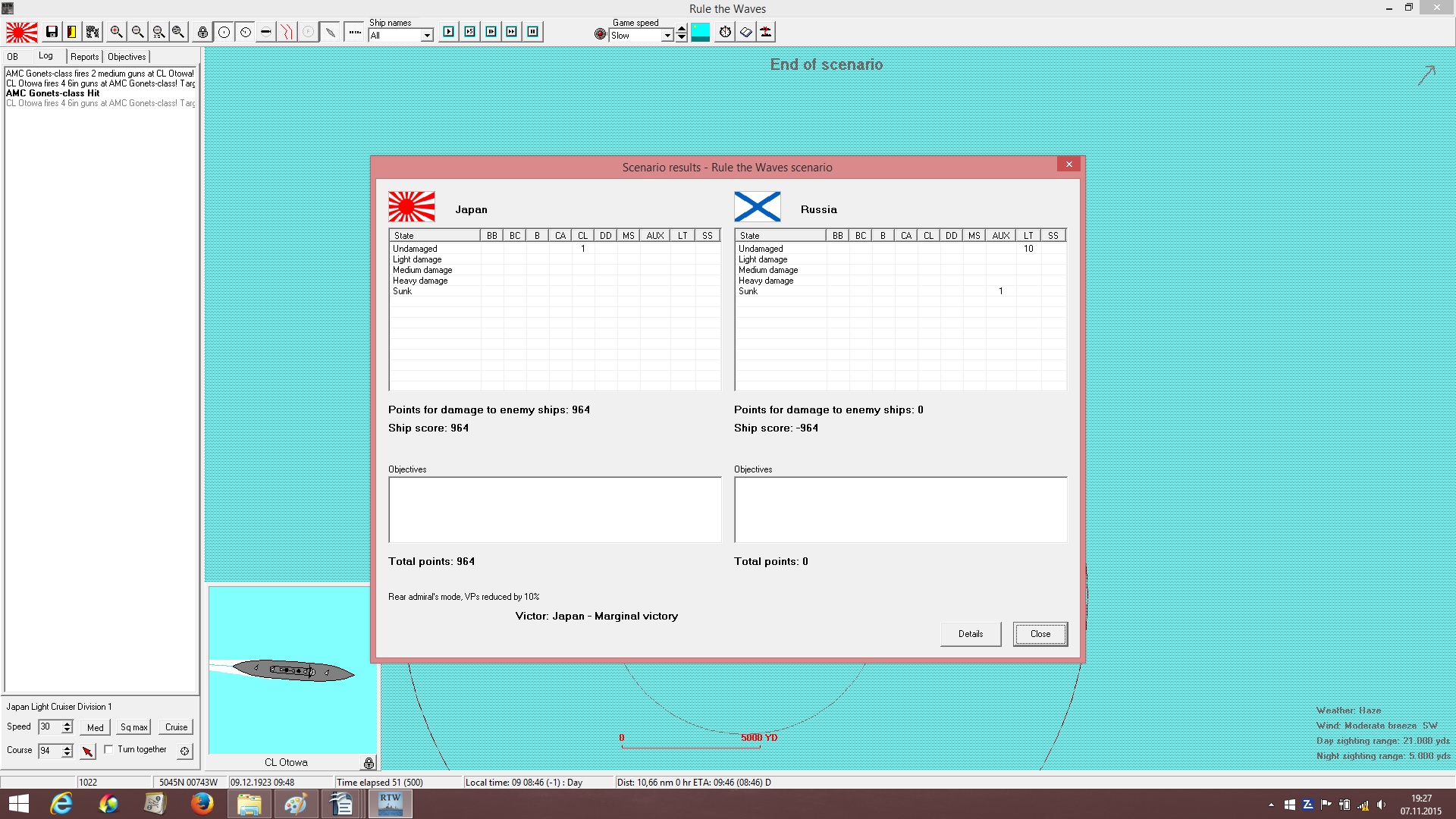Click the Course value spinner arrows
This screenshot has height=819, width=1456.
coord(67,751)
